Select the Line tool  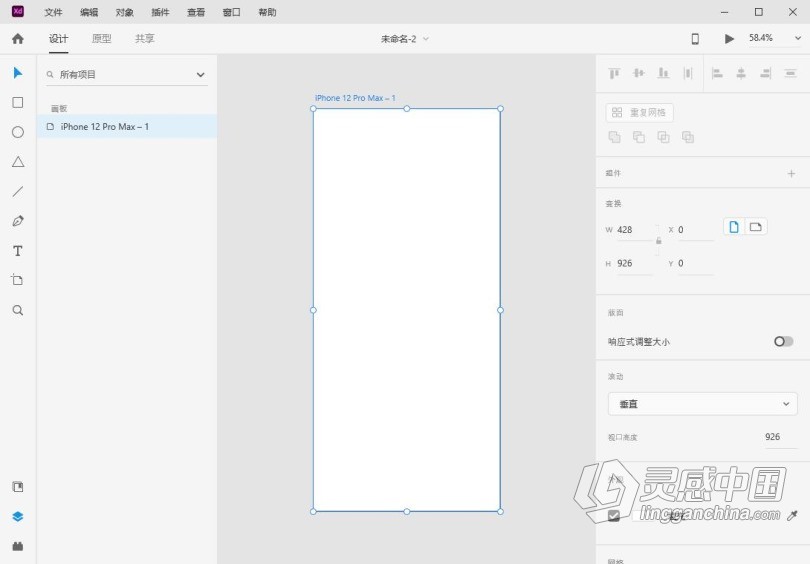[x=18, y=192]
